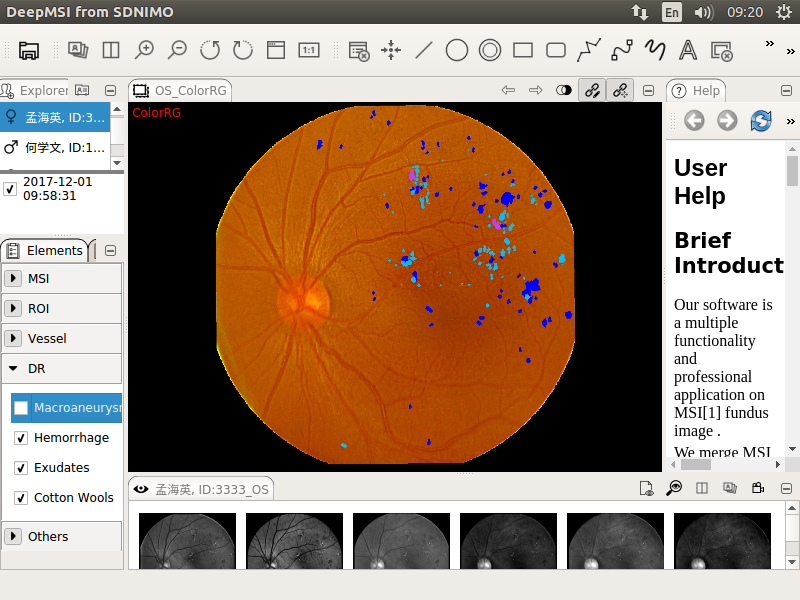Uncheck the Hemorrhage checkbox
Viewport: 800px width, 600px height.
pyautogui.click(x=21, y=438)
